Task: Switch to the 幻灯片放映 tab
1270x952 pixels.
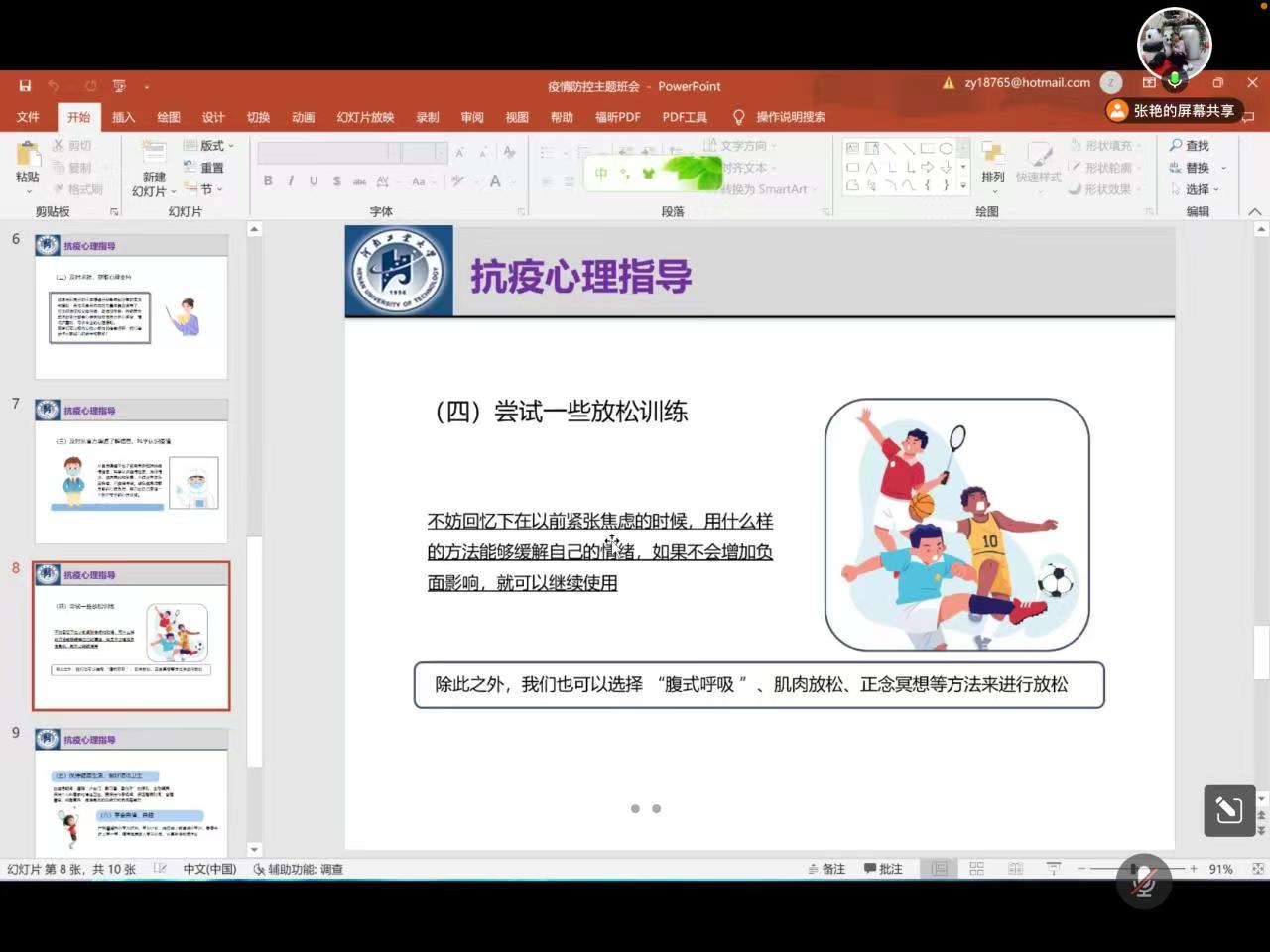Action: coord(365,117)
